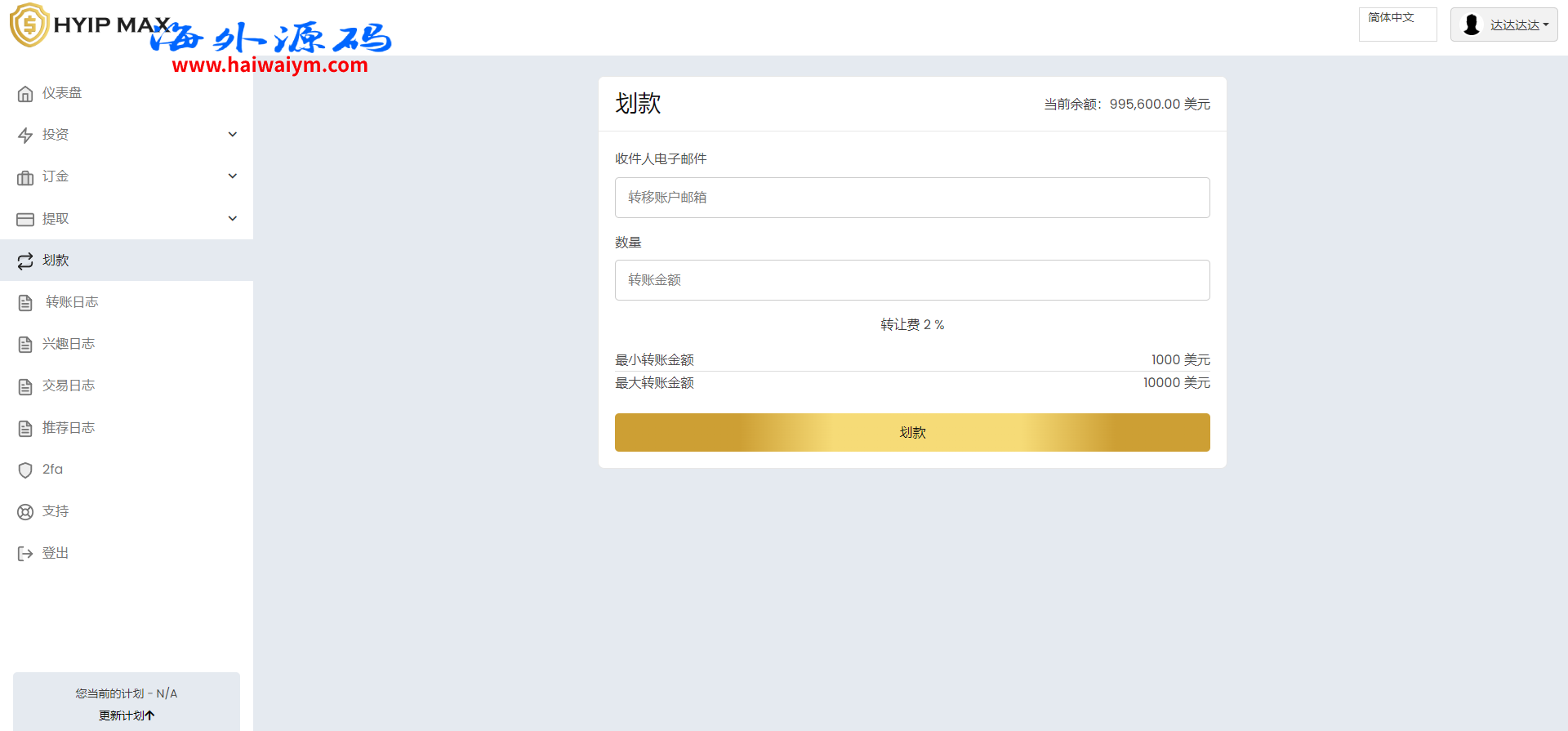Click the logout arrow icon
The height and width of the screenshot is (731, 1568).
[25, 554]
